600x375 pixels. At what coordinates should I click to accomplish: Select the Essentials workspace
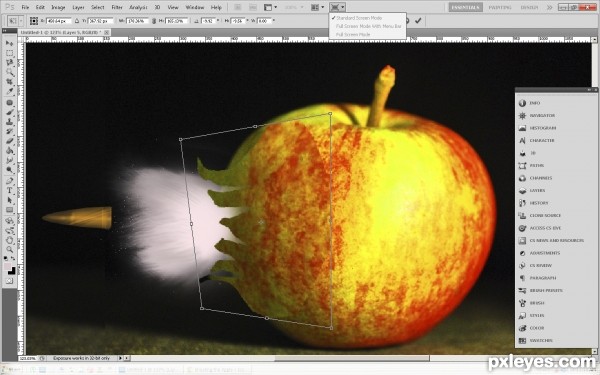pyautogui.click(x=465, y=7)
